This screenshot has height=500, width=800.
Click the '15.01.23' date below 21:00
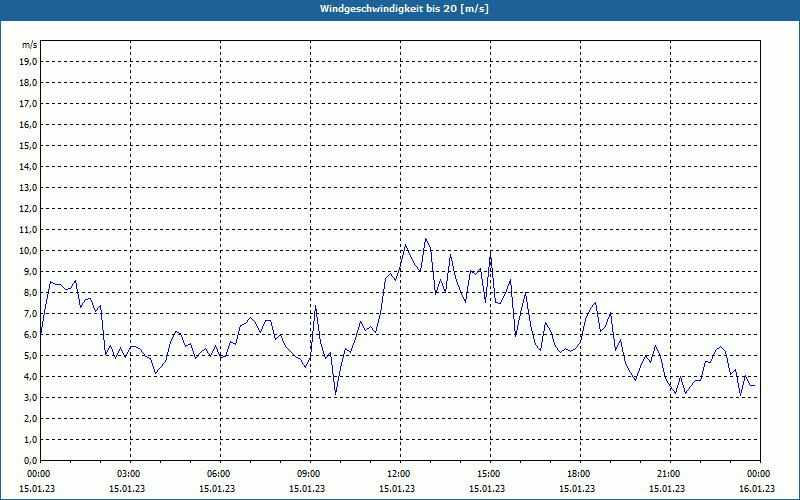point(667,489)
